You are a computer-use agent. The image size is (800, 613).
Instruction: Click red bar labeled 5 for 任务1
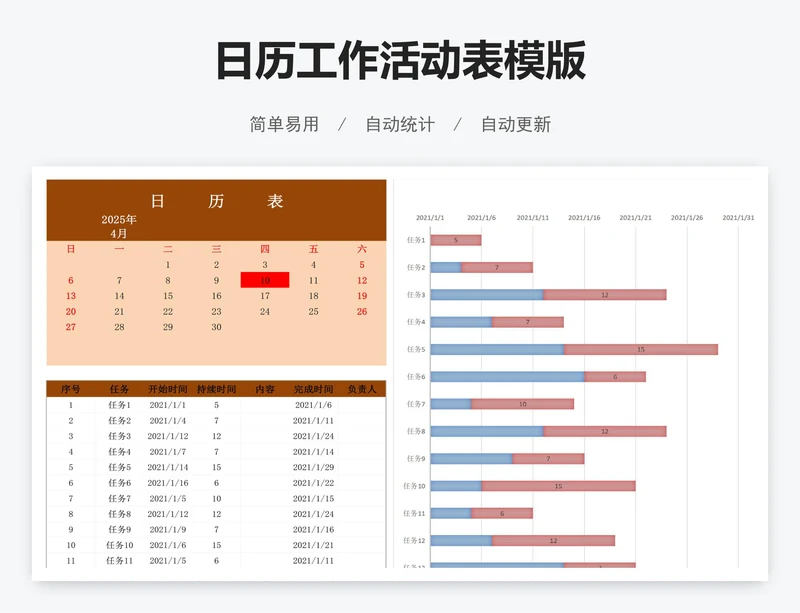click(x=456, y=240)
